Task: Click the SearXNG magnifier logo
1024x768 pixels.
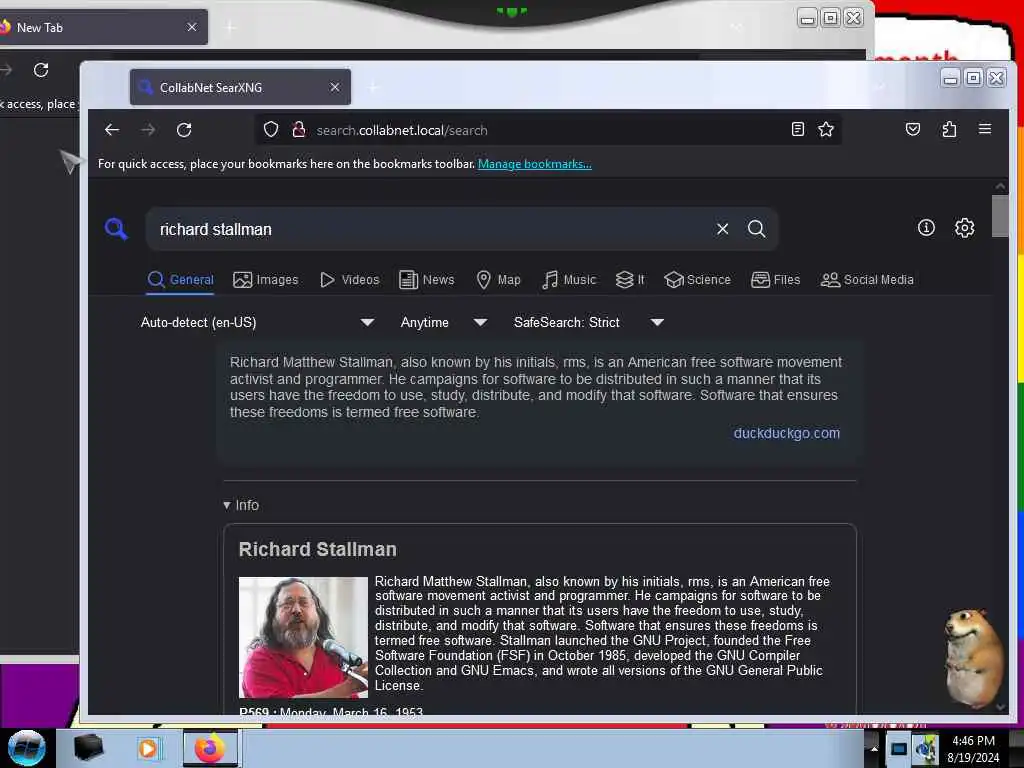Action: [x=116, y=229]
